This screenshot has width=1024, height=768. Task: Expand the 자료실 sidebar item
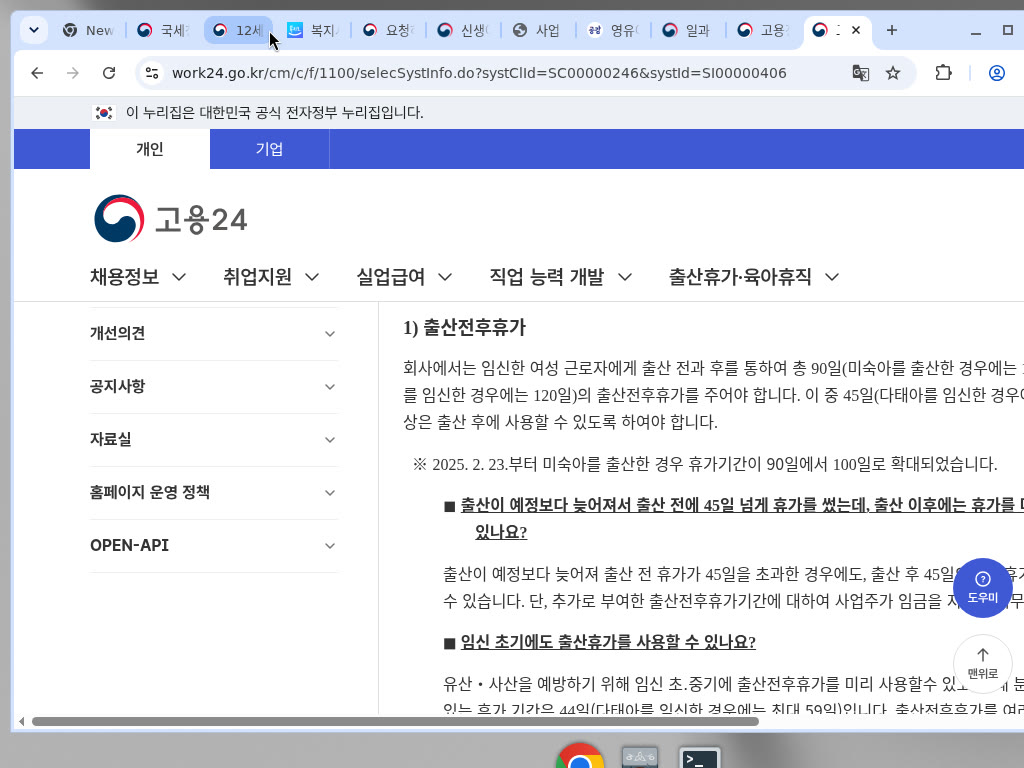pos(214,440)
